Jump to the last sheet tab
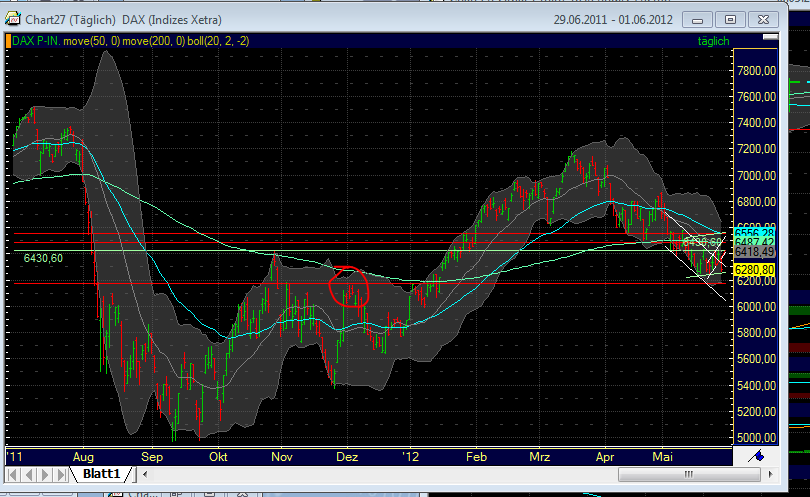Image resolution: width=810 pixels, height=497 pixels. coord(61,475)
